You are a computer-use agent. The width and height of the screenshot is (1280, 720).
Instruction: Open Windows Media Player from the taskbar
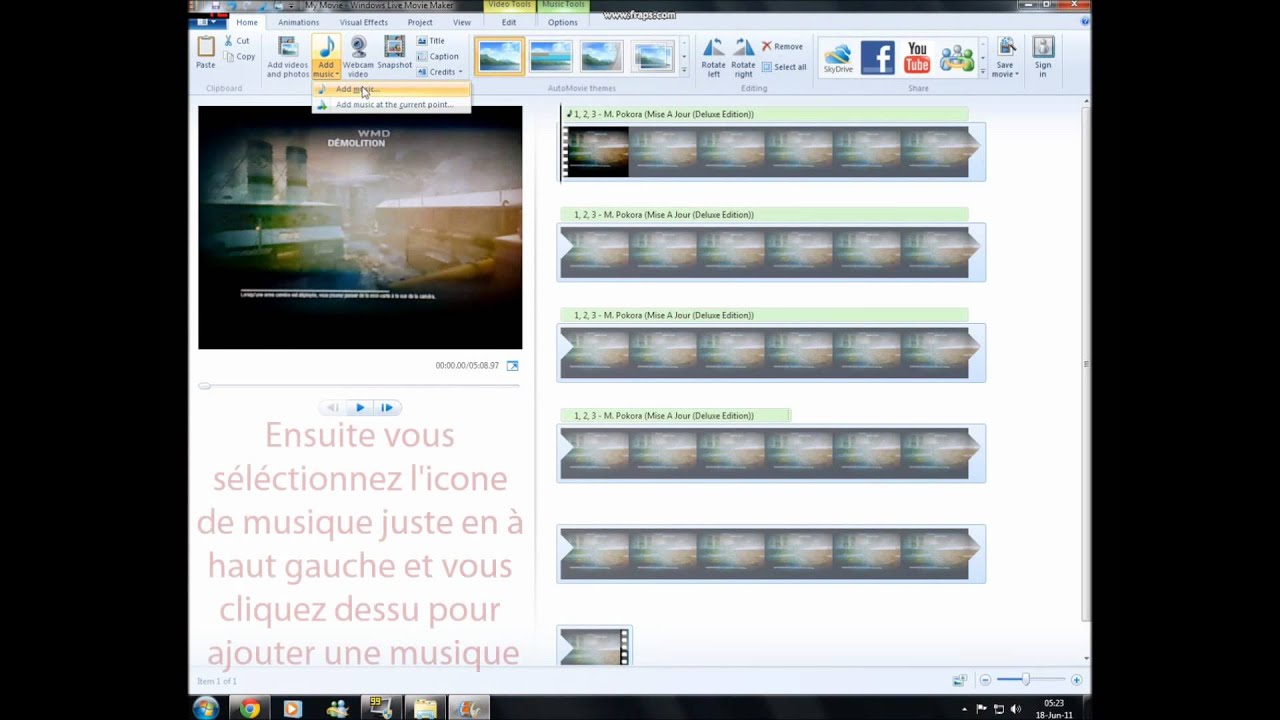tap(292, 709)
